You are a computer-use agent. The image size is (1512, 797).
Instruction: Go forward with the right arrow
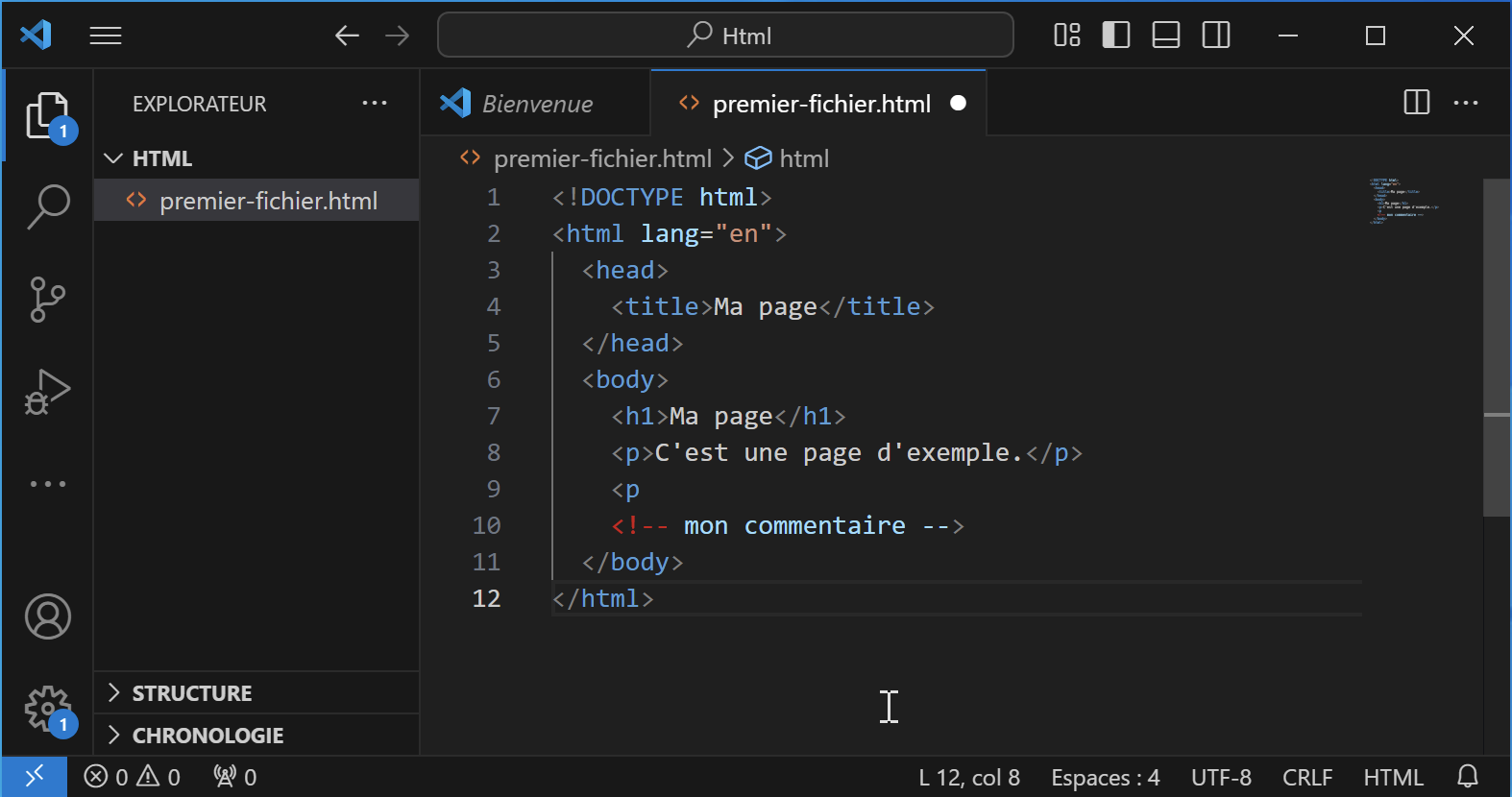point(397,36)
